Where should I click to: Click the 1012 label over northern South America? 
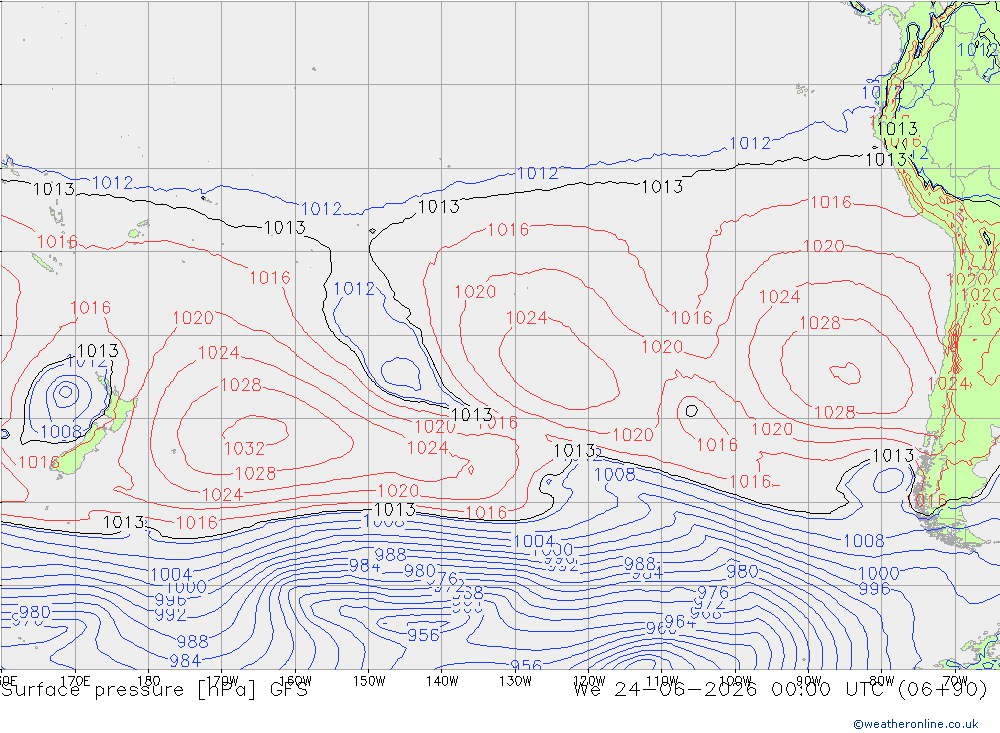pos(977,49)
